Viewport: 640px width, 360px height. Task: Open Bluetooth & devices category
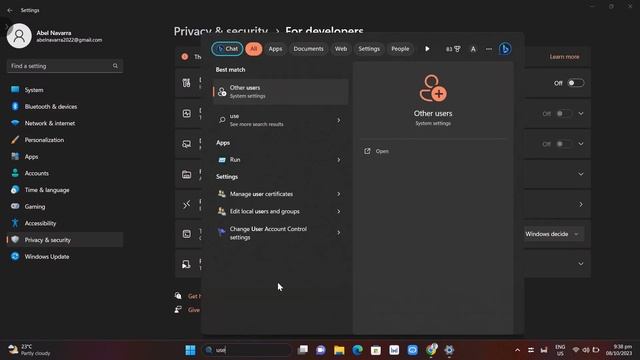click(x=65, y=107)
